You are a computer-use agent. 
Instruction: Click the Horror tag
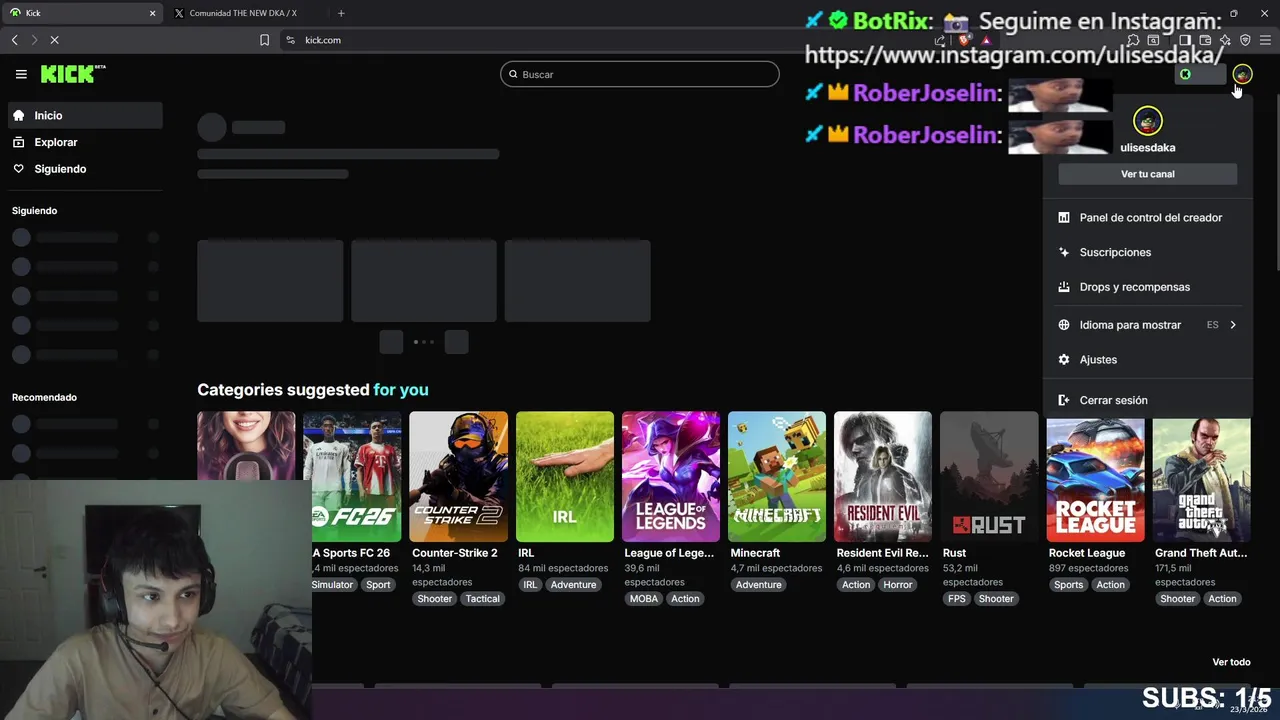[897, 585]
